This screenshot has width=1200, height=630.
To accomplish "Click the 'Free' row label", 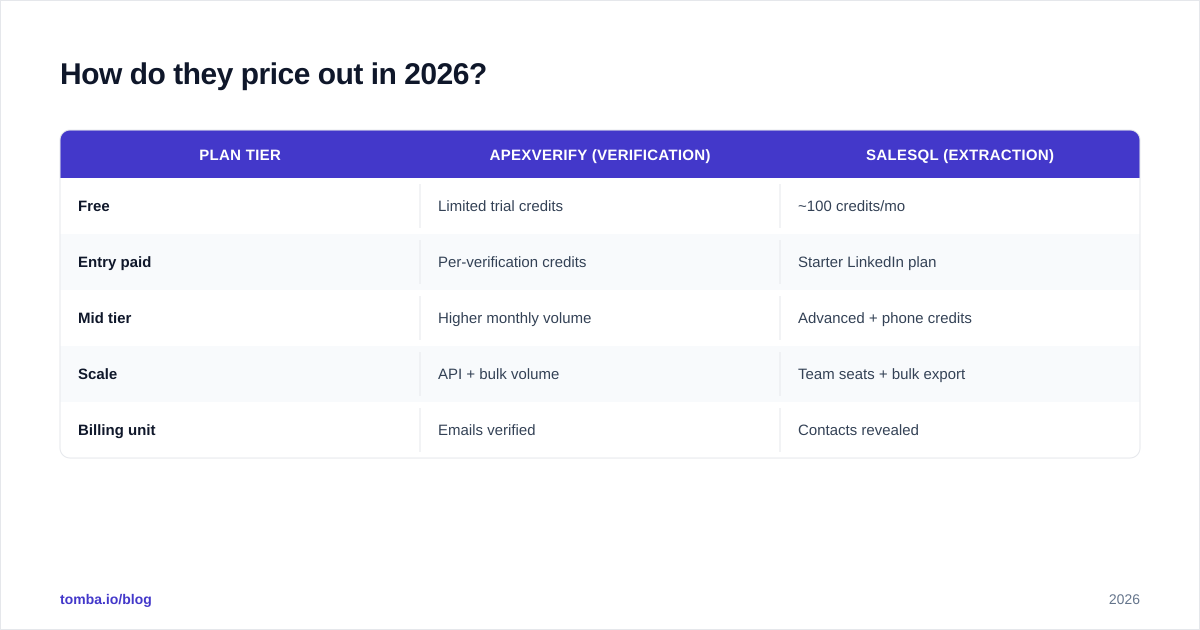I will click(94, 206).
